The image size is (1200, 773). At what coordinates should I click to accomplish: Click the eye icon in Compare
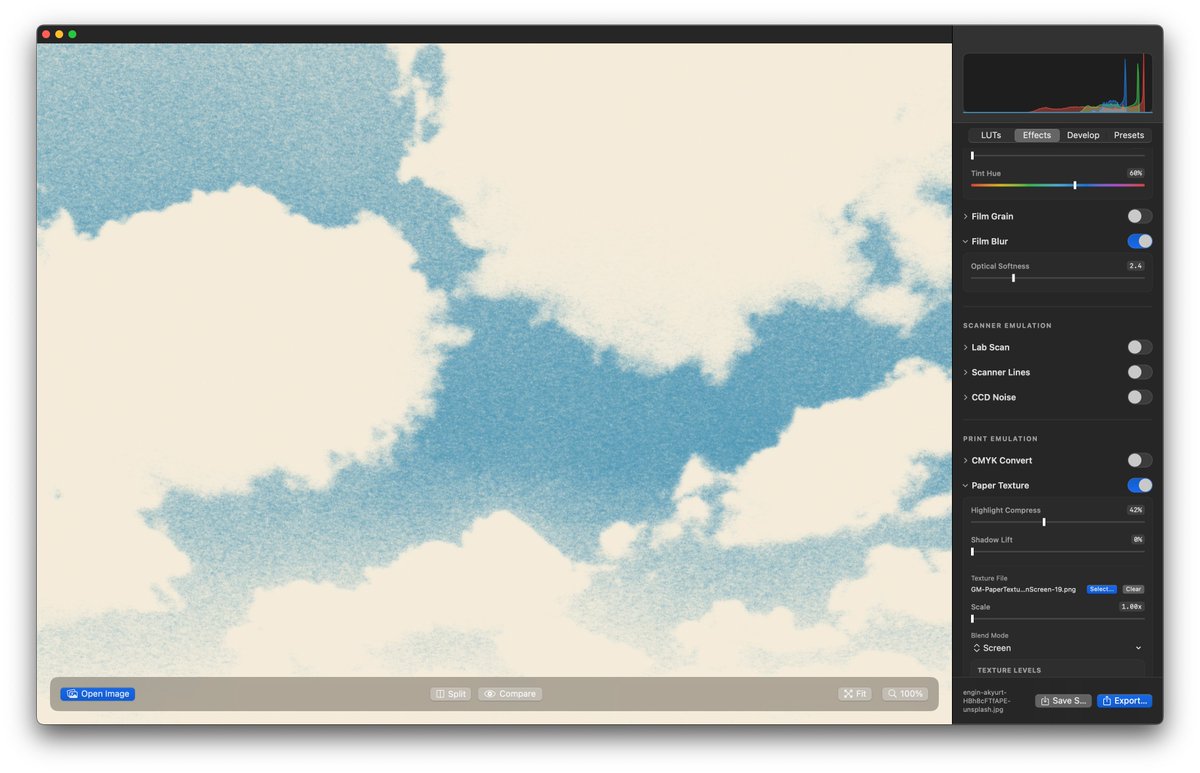[x=490, y=694]
